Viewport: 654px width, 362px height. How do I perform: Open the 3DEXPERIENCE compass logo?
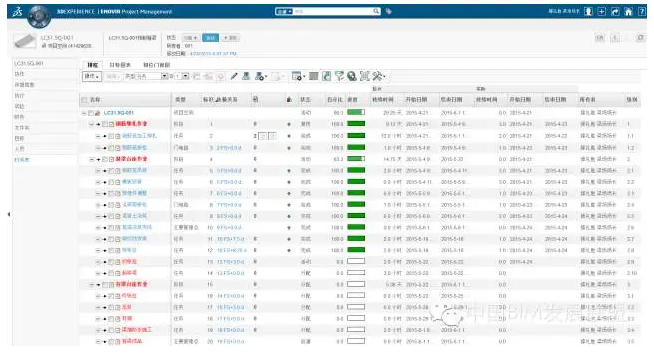click(39, 16)
